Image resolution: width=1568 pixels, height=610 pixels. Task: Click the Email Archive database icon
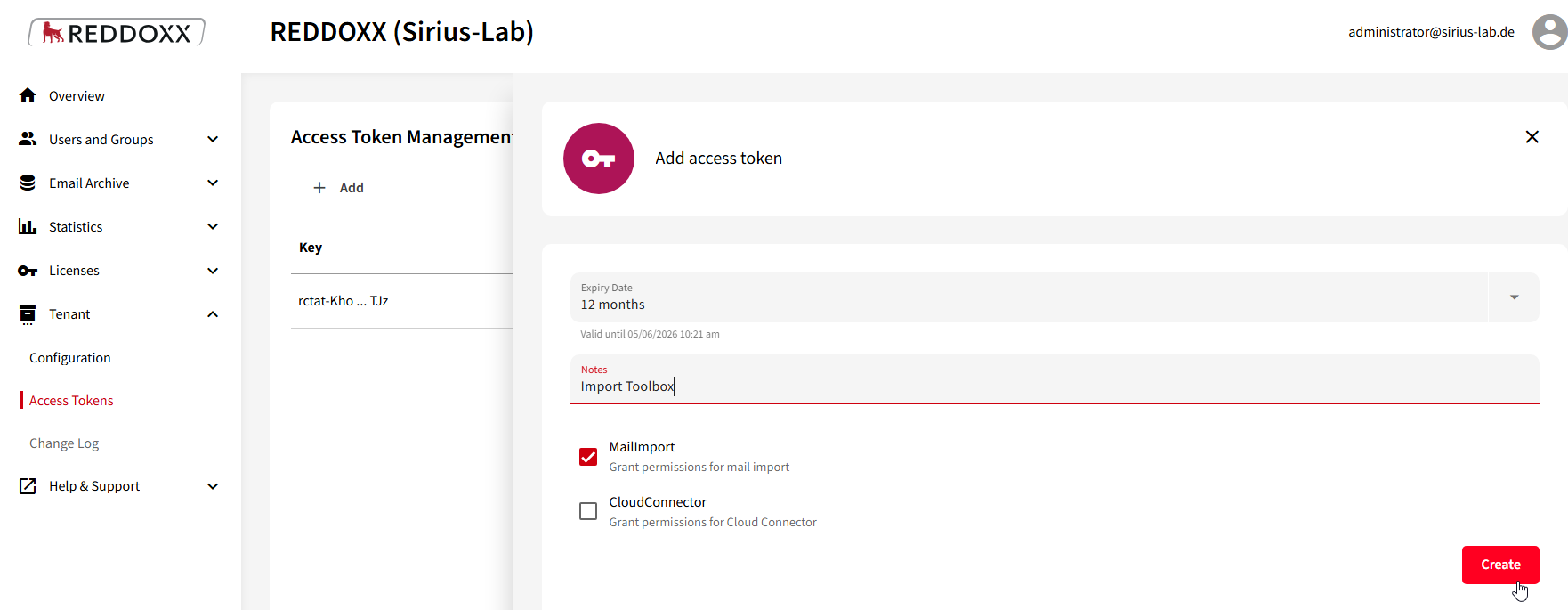(x=28, y=183)
